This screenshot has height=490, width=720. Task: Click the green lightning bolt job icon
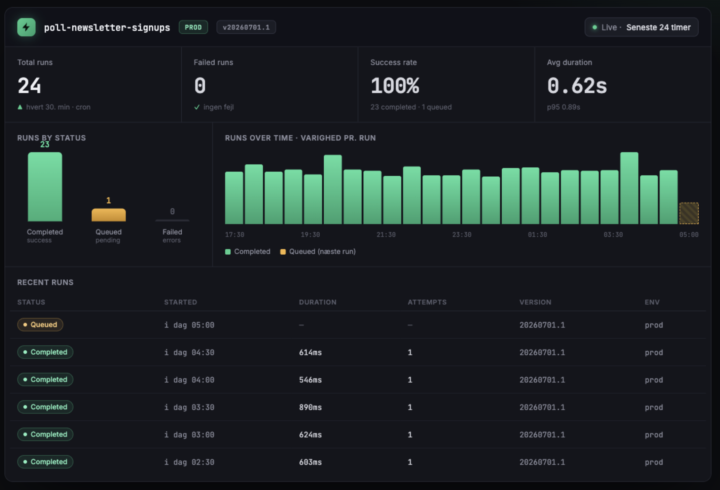26,27
